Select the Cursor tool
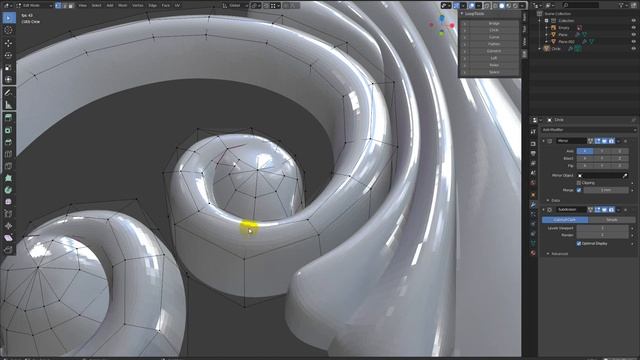 tap(9, 30)
